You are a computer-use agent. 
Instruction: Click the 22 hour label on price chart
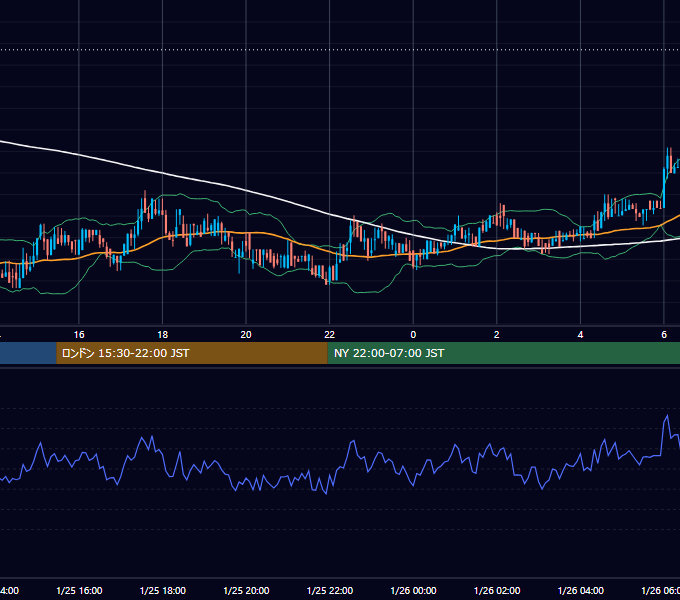330,335
